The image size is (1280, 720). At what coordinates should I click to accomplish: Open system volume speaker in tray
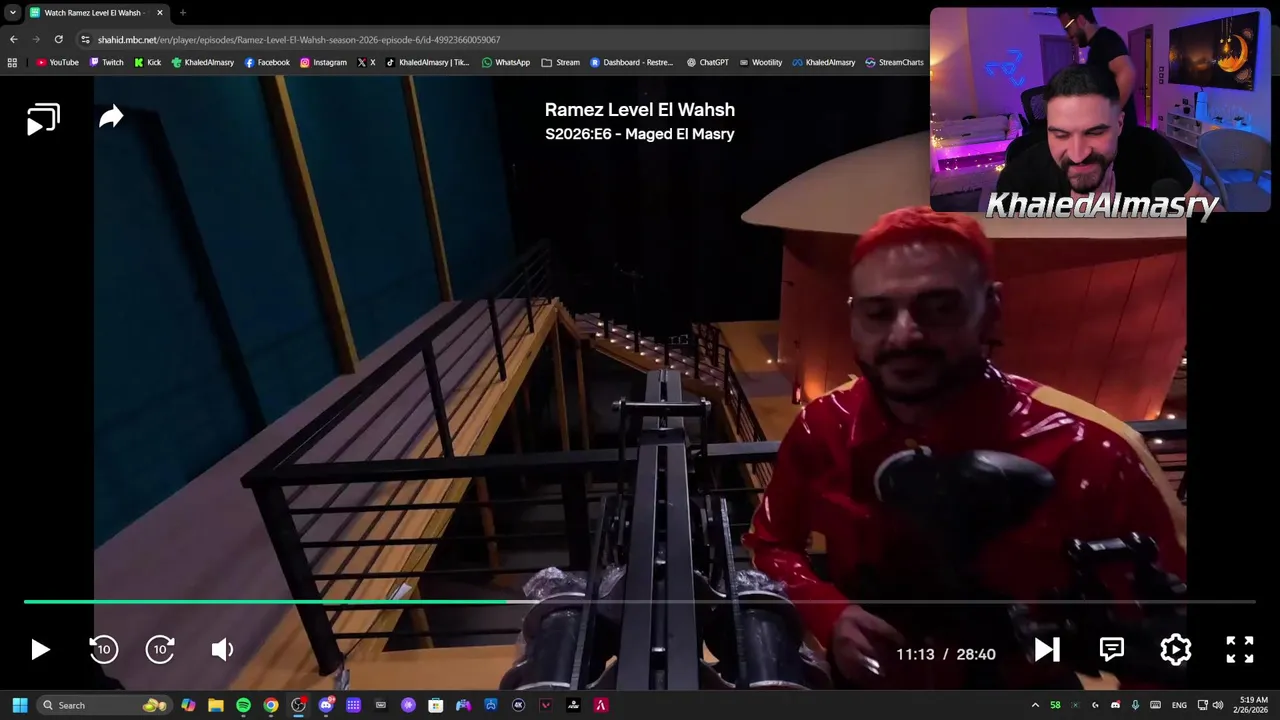coord(1218,705)
